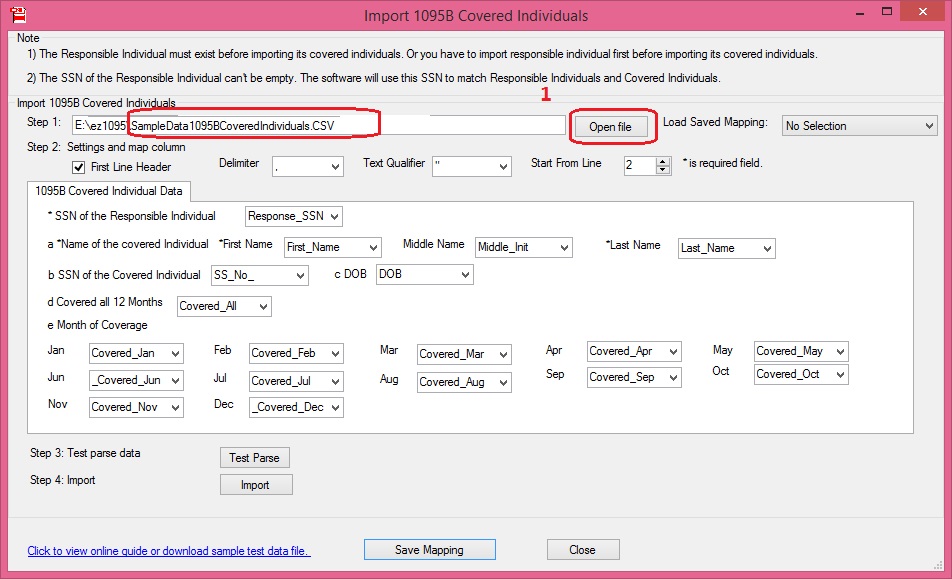Select the 1095B Covered Individual Data tab
The image size is (952, 579).
tap(108, 190)
